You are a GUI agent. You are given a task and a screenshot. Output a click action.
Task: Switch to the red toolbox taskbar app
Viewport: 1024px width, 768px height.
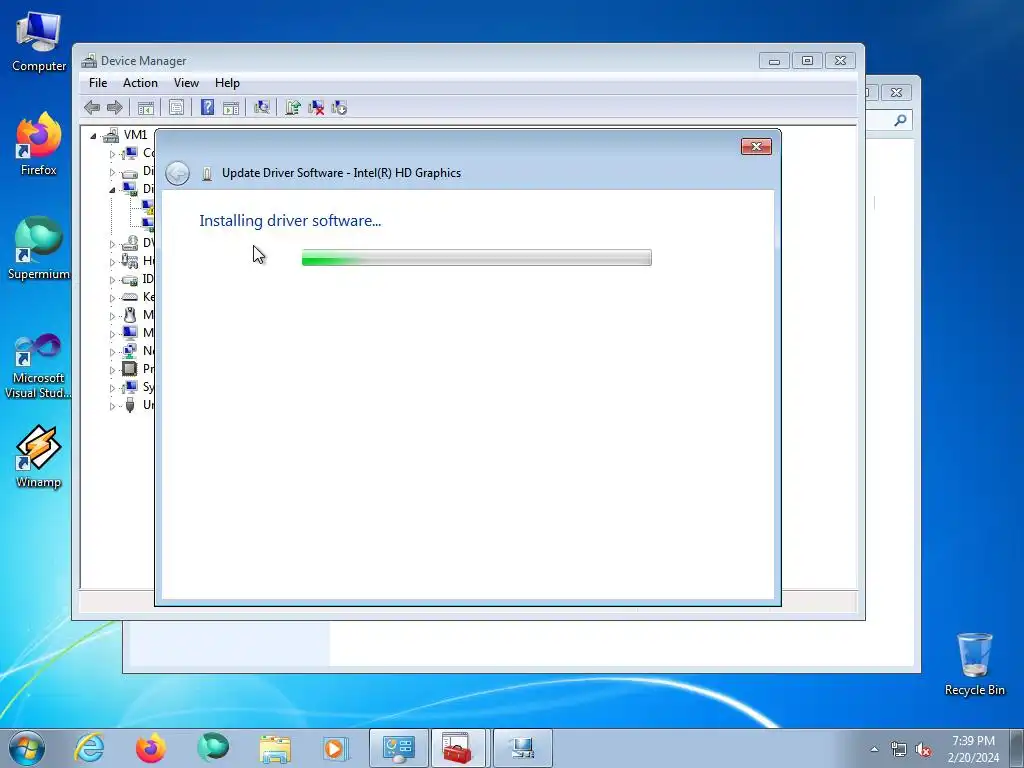(458, 748)
